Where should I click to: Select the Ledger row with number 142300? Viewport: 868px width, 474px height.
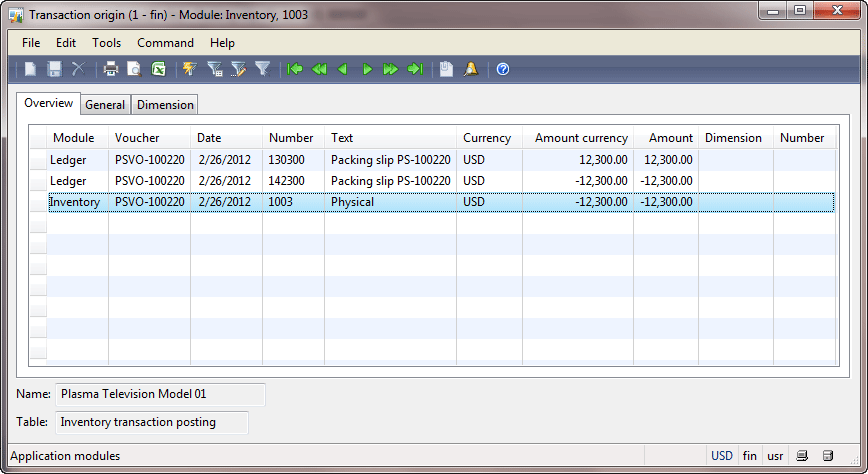pyautogui.click(x=441, y=181)
